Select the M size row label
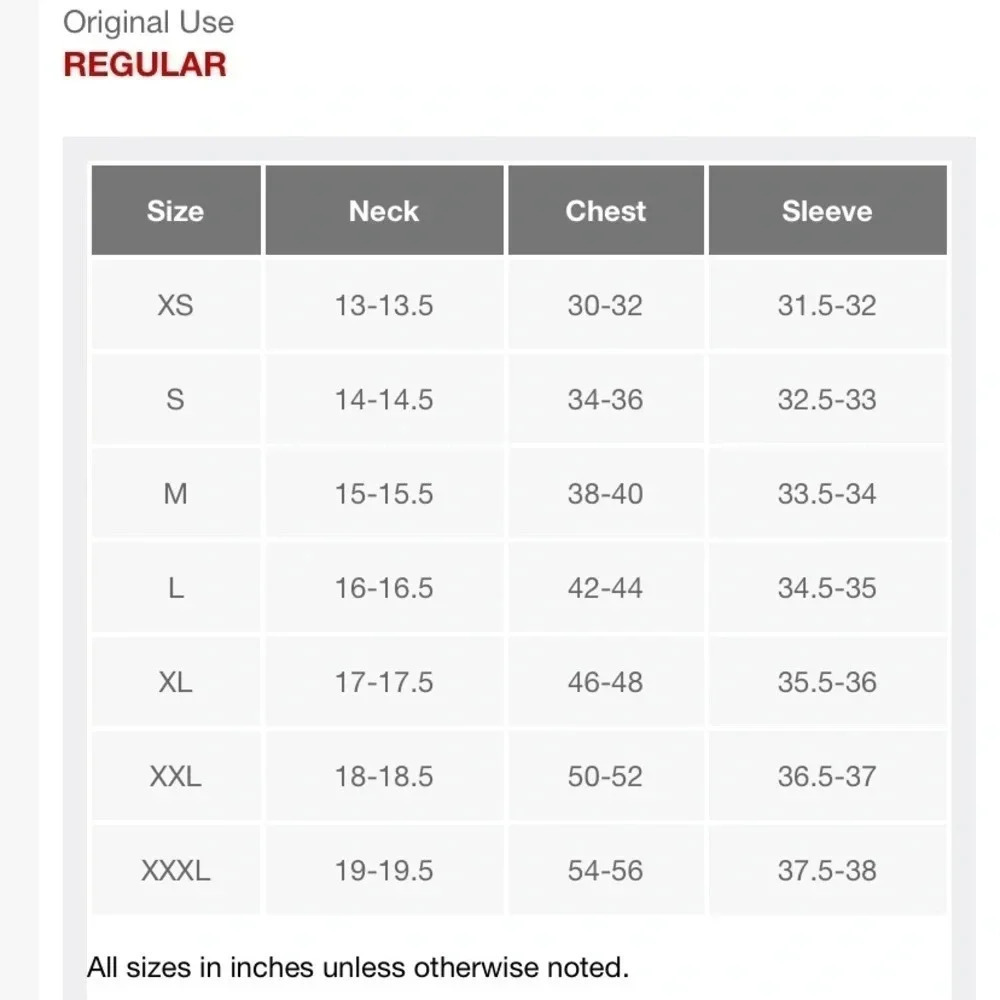The width and height of the screenshot is (1000, 1000). [x=176, y=494]
